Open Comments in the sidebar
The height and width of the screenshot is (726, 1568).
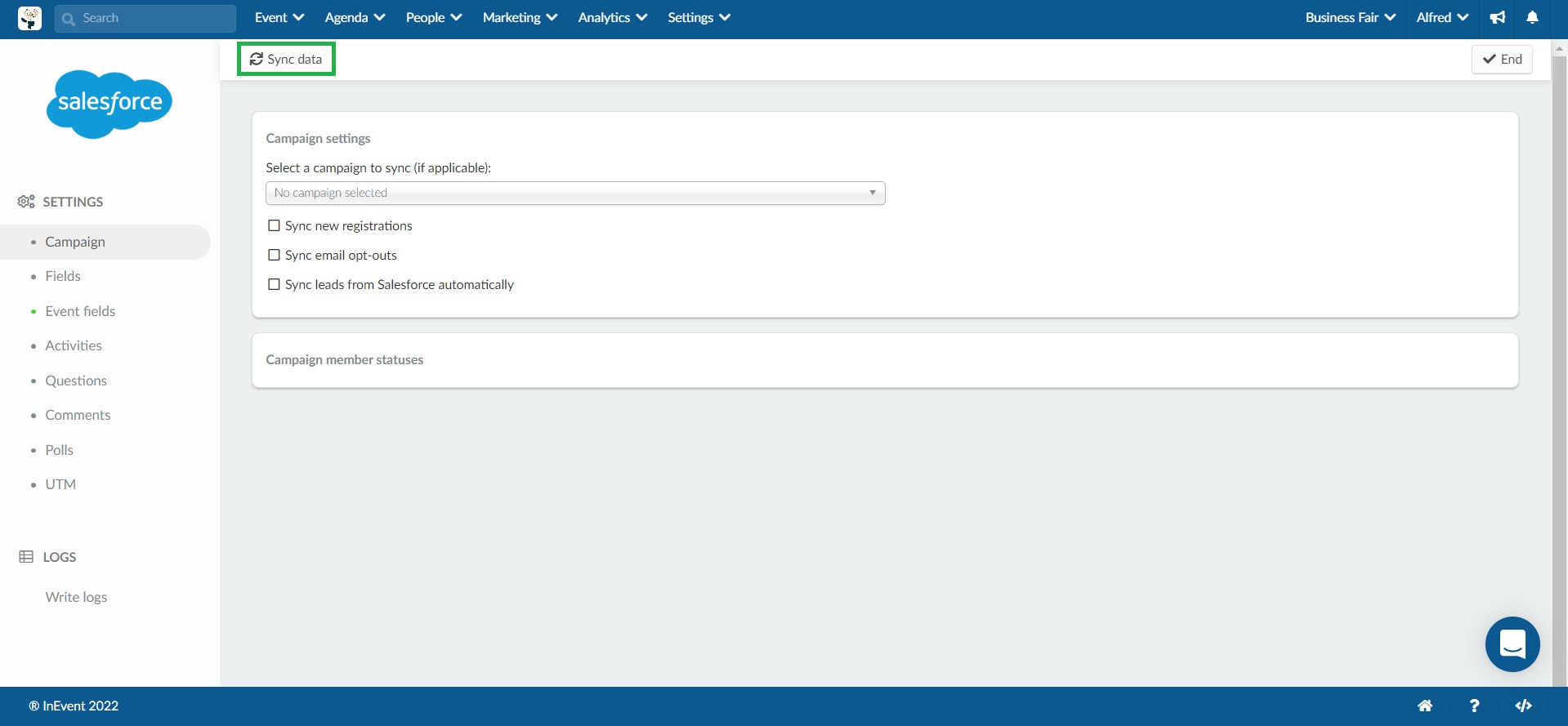pos(78,415)
